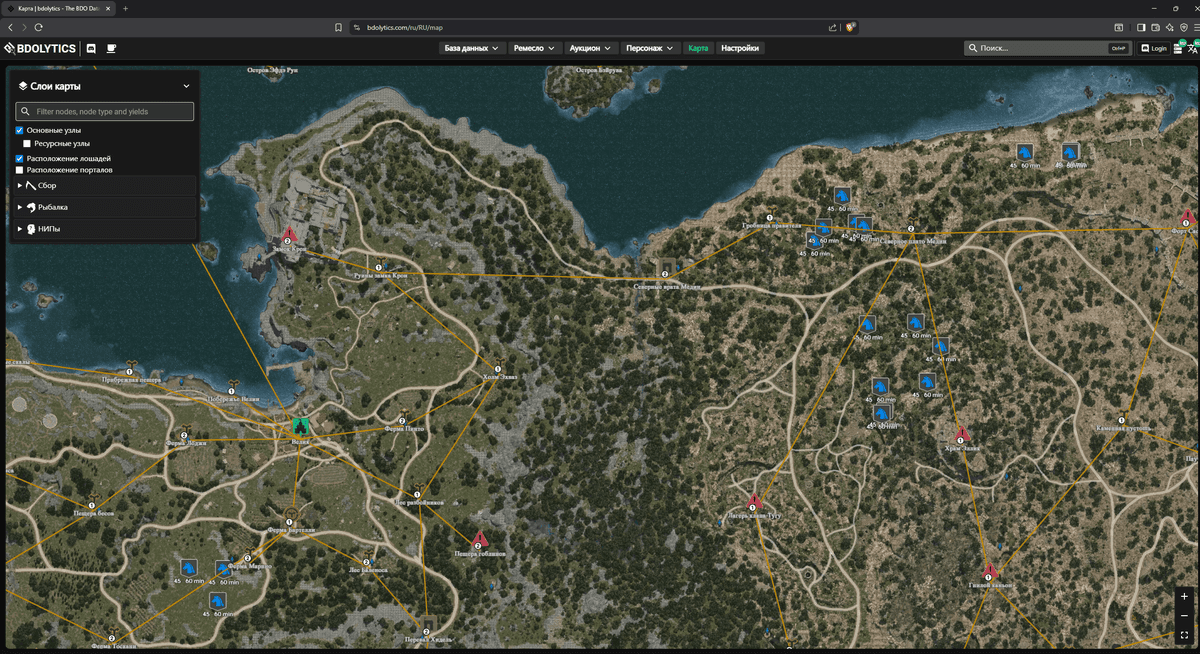The width and height of the screenshot is (1200, 654).
Task: Click the share page icon in the address bar
Action: point(832,27)
